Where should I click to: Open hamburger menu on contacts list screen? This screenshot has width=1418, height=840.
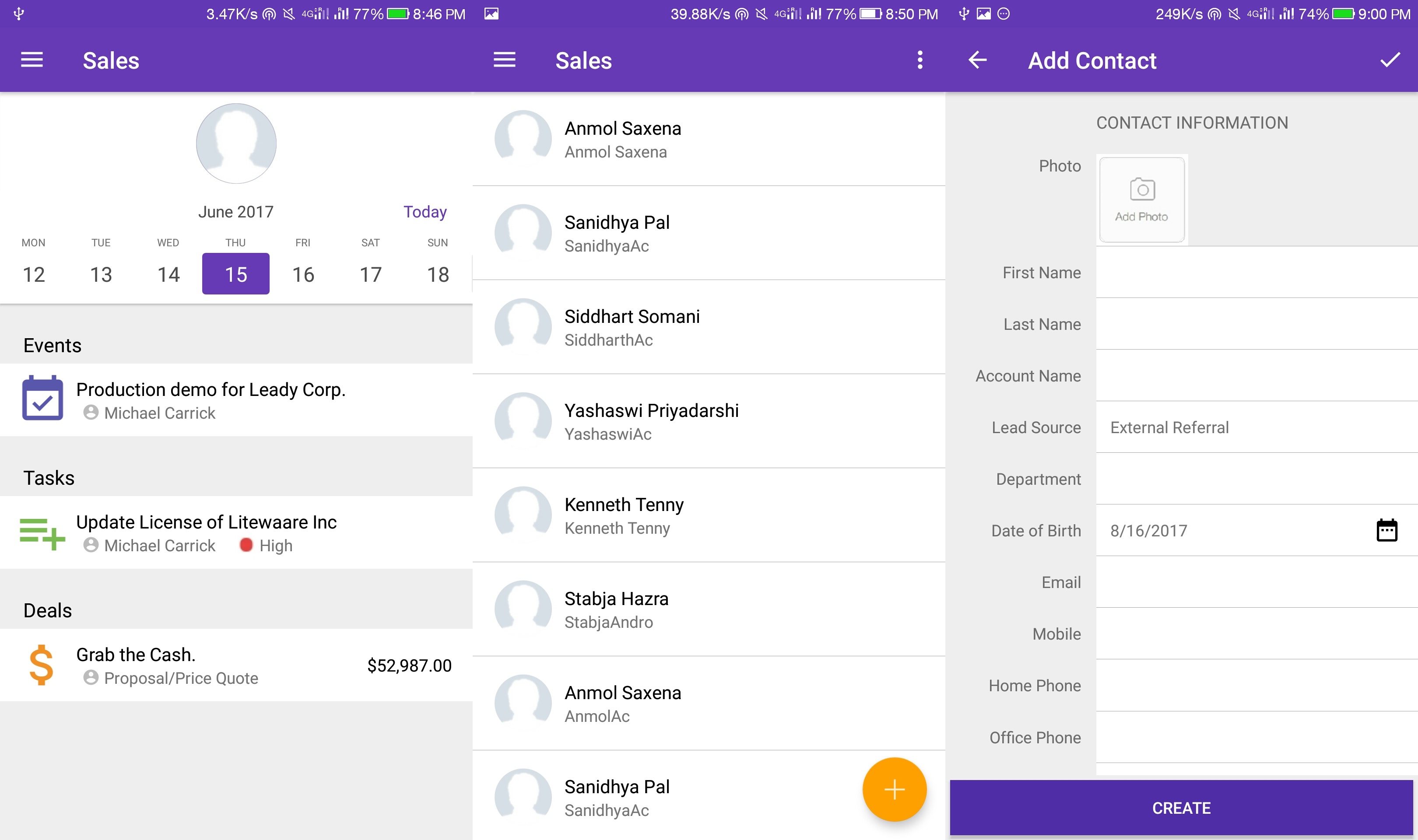coord(504,60)
